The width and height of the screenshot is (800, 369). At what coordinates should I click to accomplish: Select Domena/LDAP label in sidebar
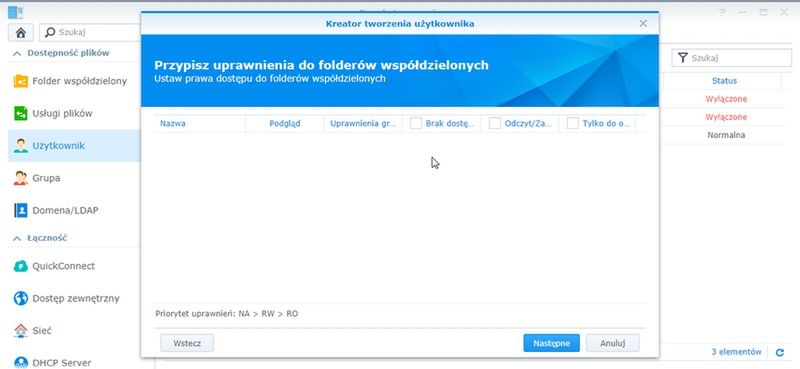(x=65, y=210)
